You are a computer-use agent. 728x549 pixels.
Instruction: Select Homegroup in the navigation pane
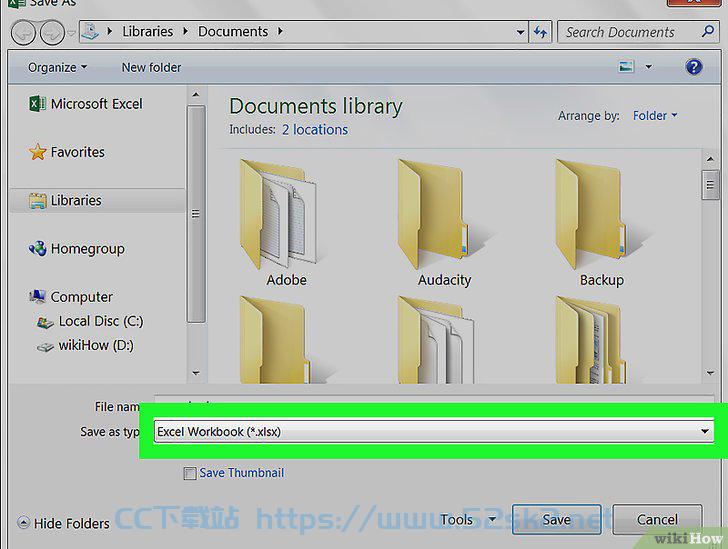88,249
